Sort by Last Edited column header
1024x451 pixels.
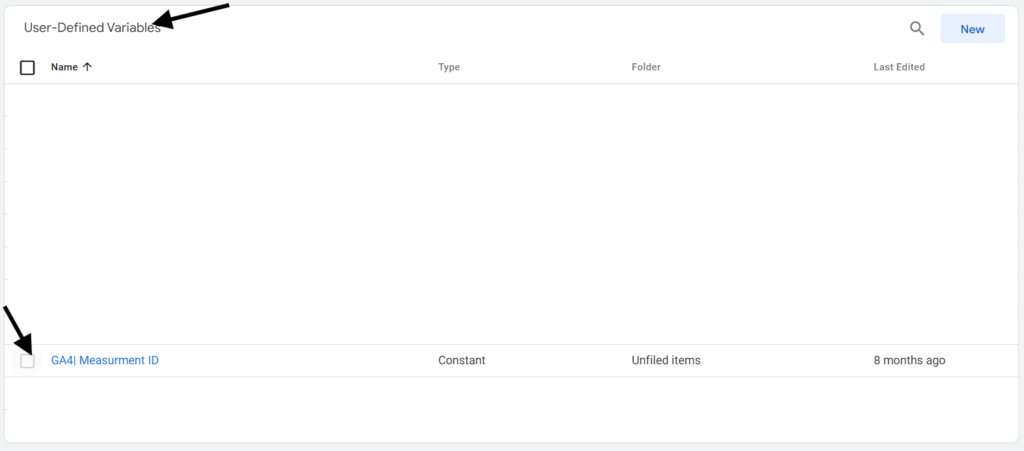click(x=899, y=67)
